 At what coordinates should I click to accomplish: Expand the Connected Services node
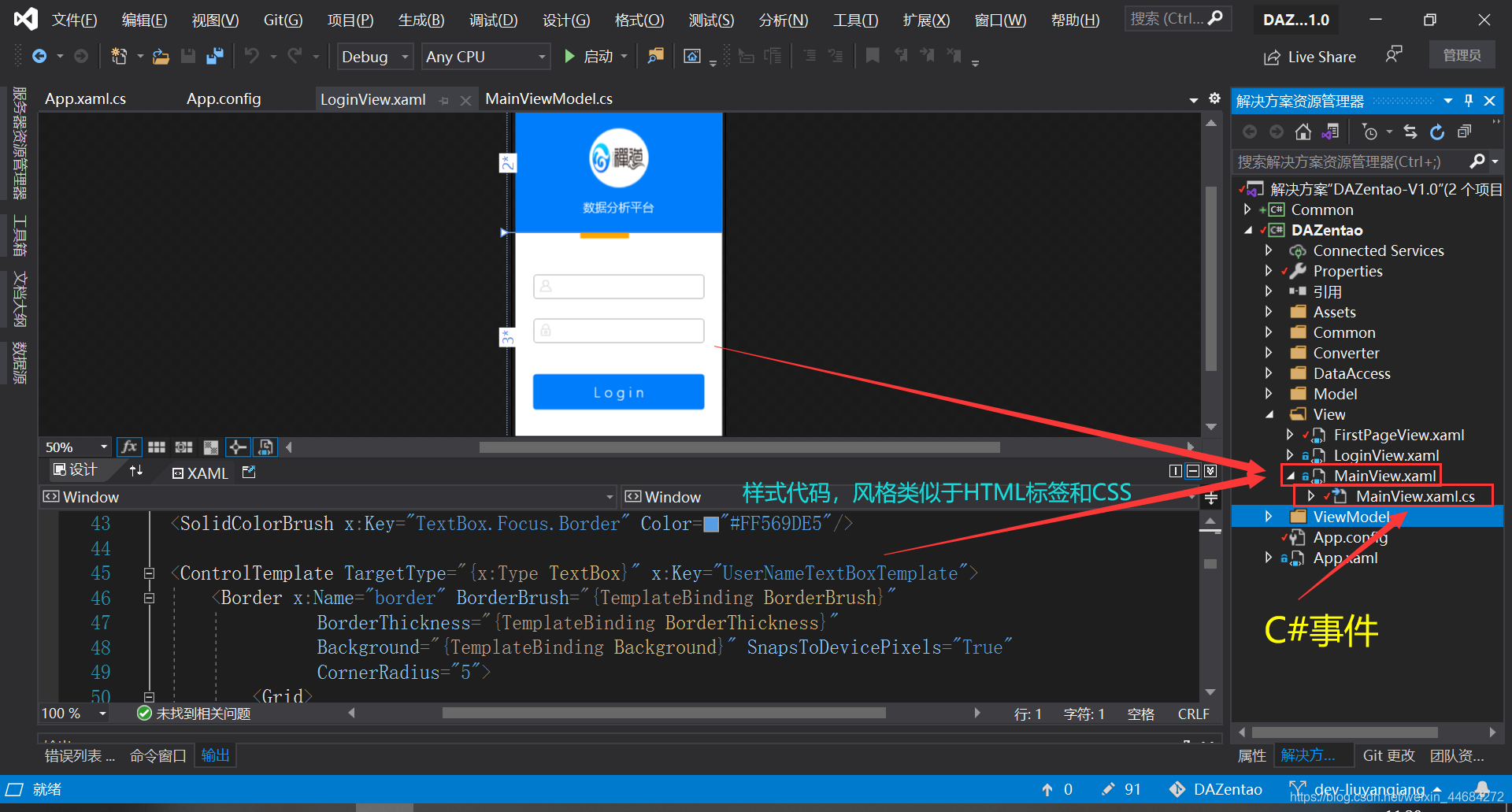tap(1269, 250)
